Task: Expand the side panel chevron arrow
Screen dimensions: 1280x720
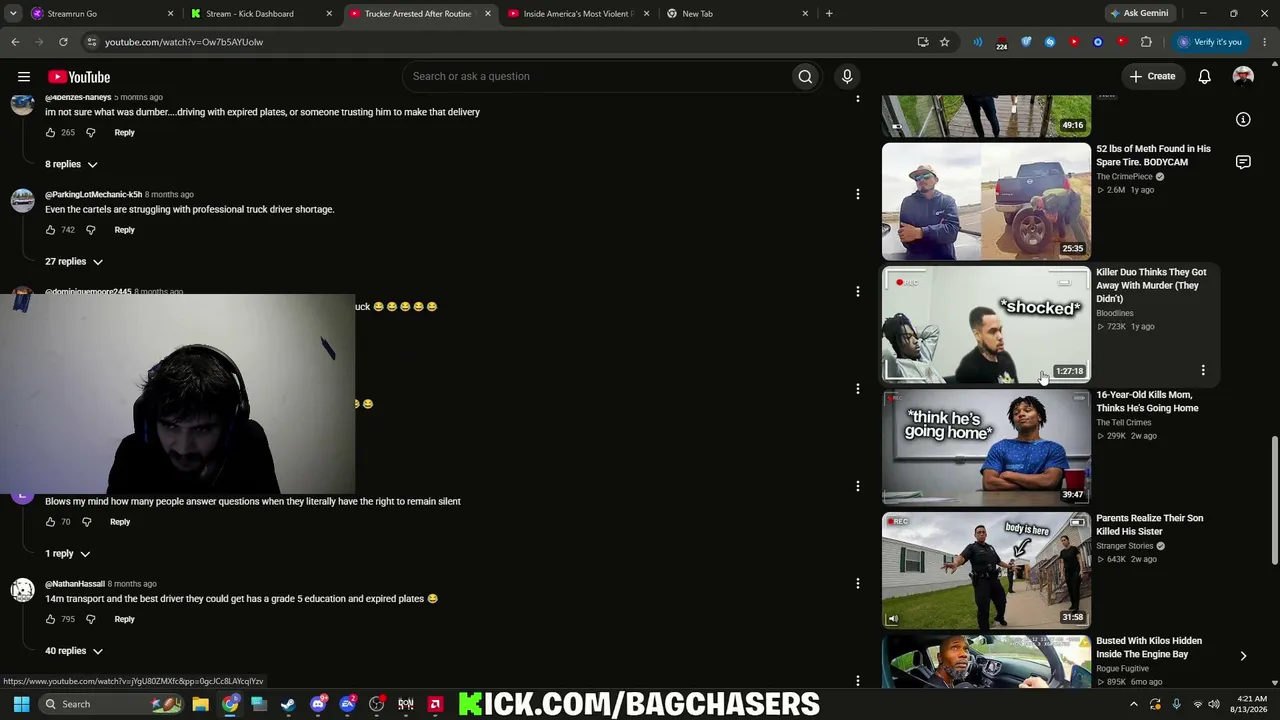Action: (1243, 656)
